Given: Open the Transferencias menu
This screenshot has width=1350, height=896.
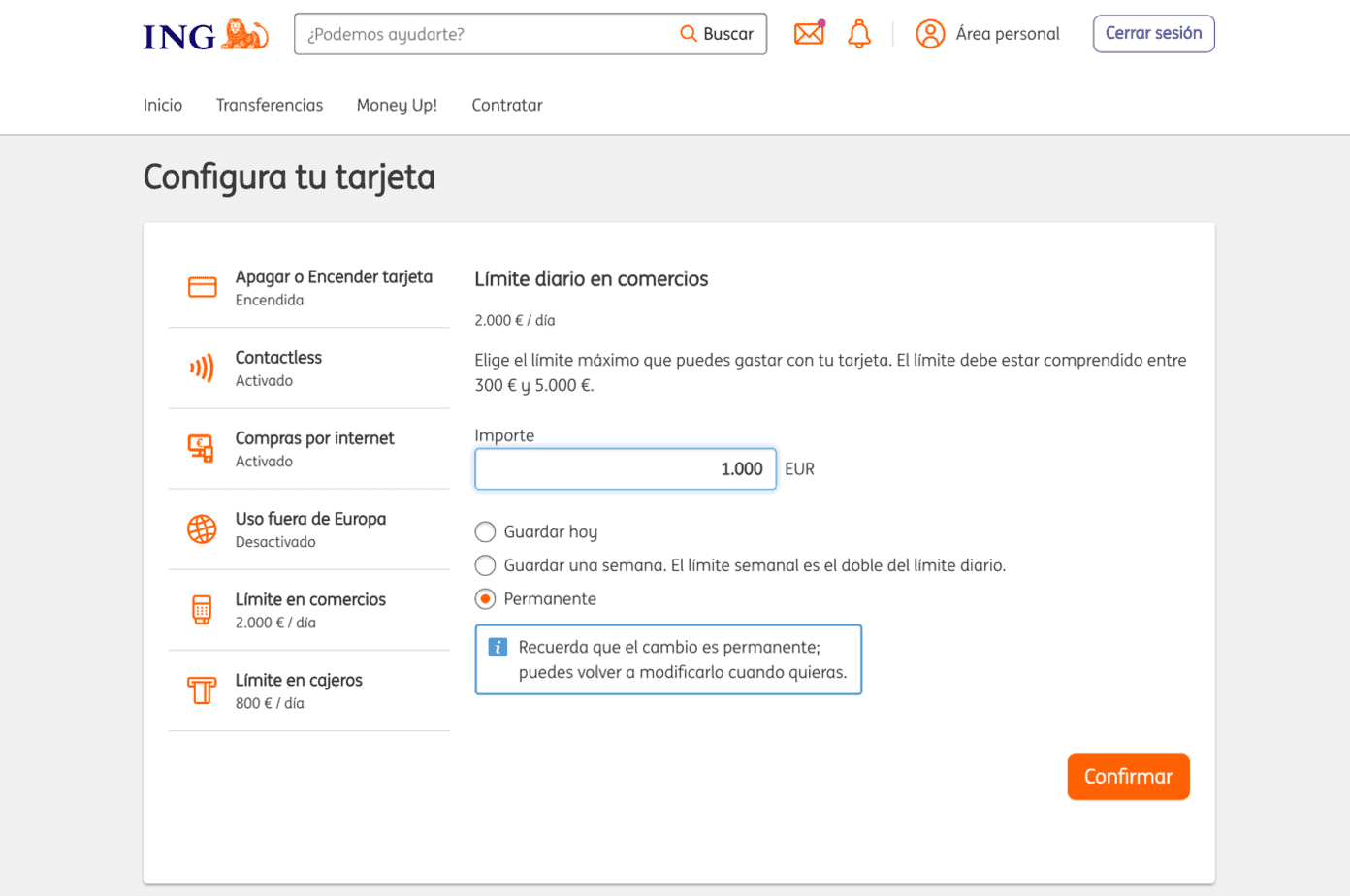Looking at the screenshot, I should point(270,105).
